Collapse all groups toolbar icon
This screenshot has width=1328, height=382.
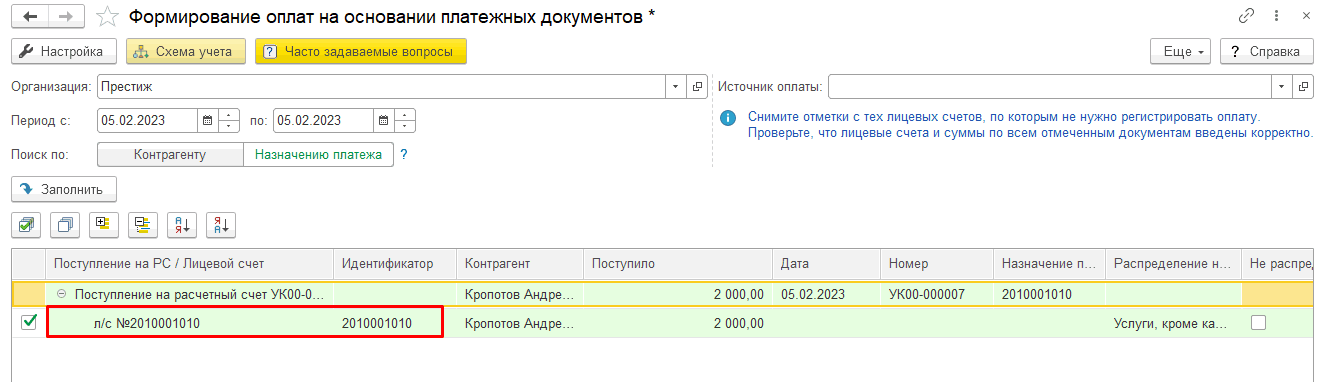tap(143, 225)
